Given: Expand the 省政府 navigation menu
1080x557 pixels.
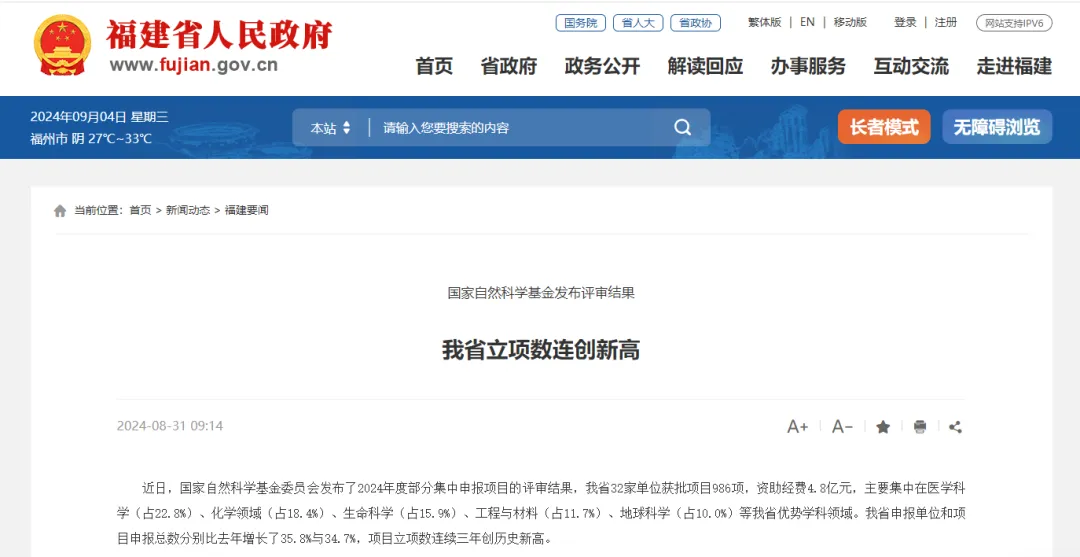Looking at the screenshot, I should [x=508, y=66].
